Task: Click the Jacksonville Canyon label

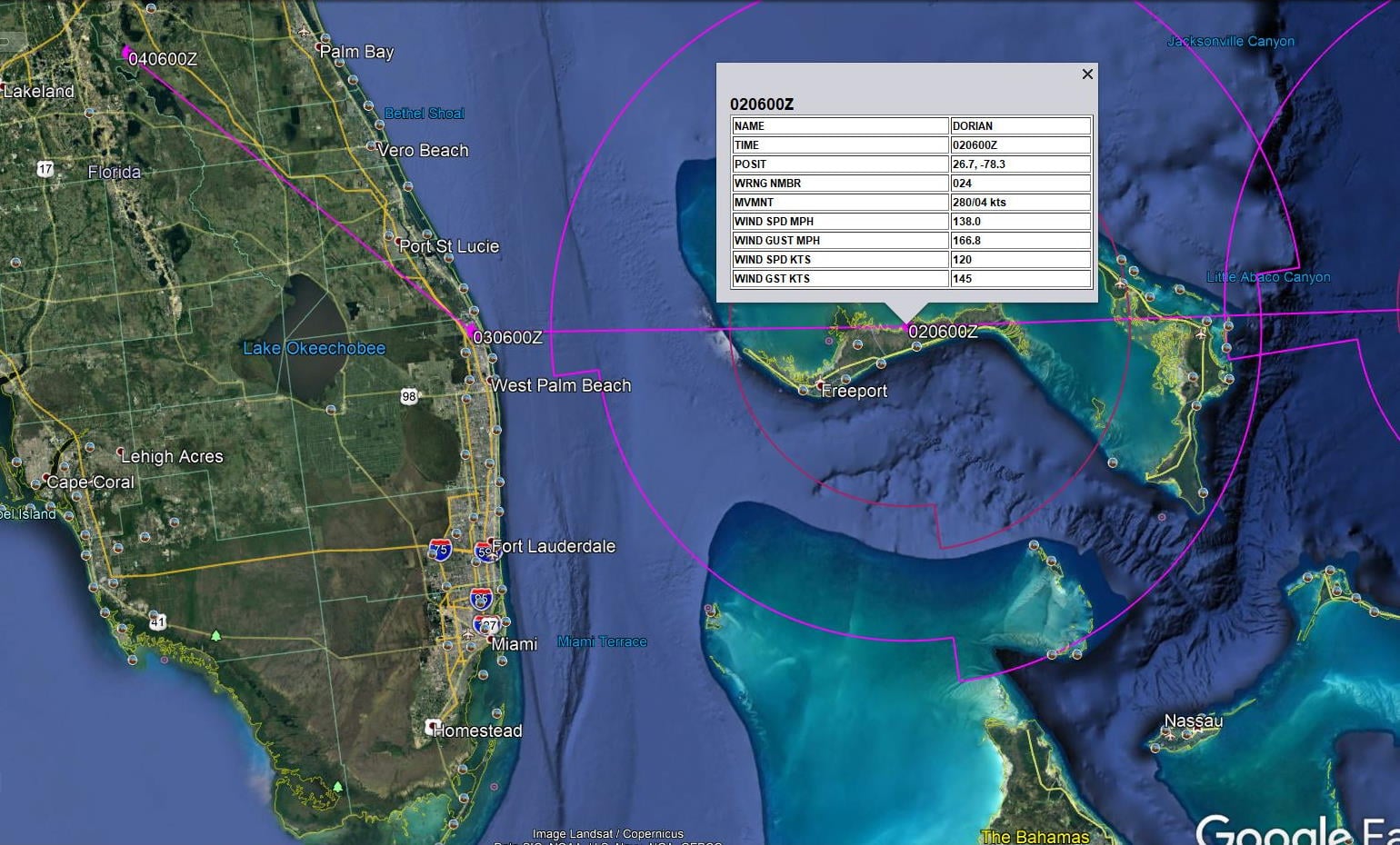Action: (1230, 41)
